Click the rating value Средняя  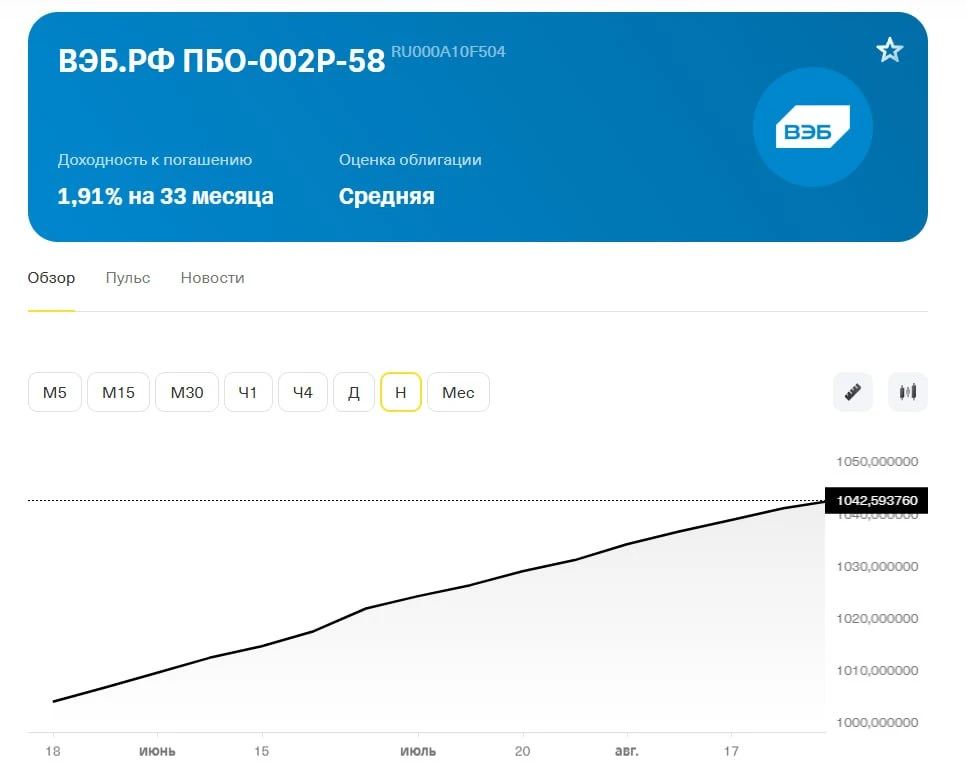(x=387, y=196)
